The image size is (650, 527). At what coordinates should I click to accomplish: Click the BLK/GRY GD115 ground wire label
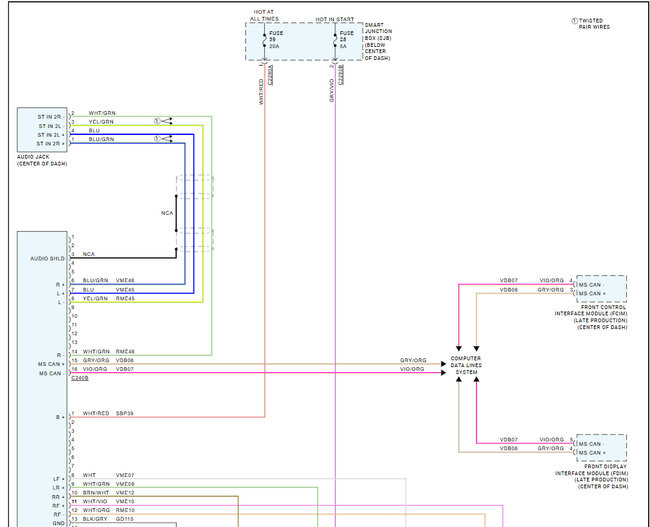[x=108, y=518]
